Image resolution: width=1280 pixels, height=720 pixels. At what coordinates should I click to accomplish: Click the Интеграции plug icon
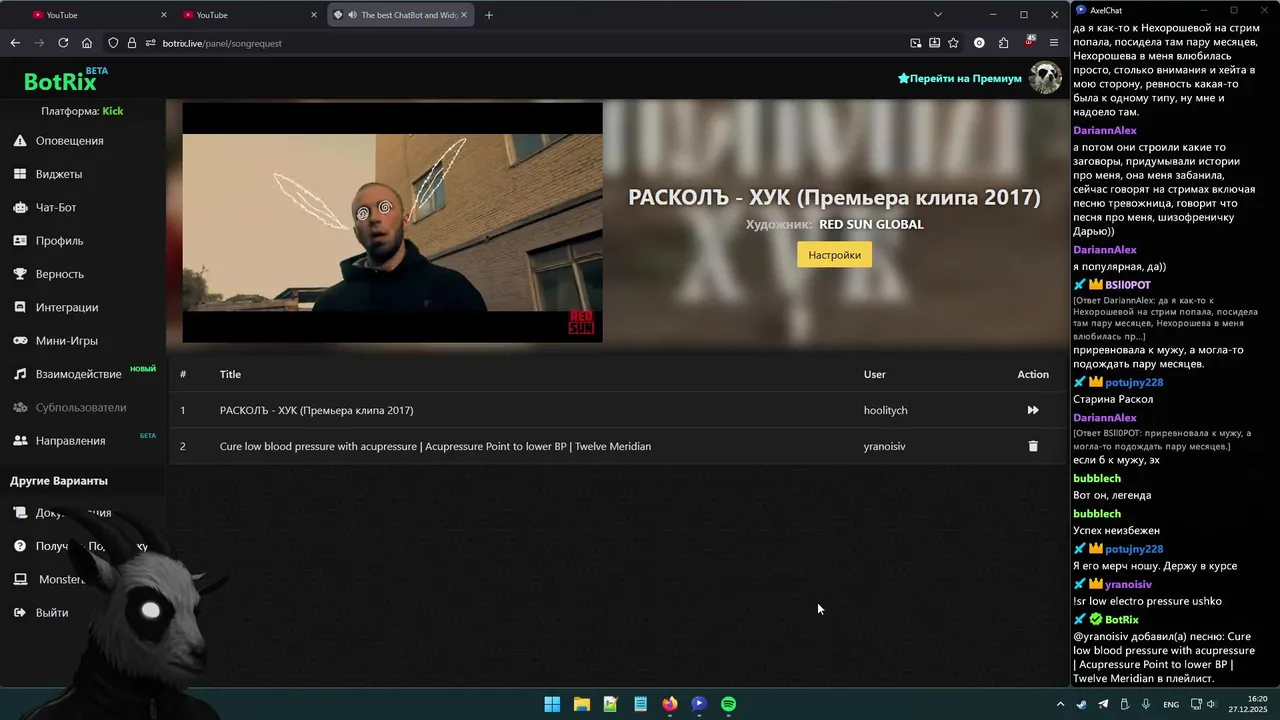(x=19, y=307)
